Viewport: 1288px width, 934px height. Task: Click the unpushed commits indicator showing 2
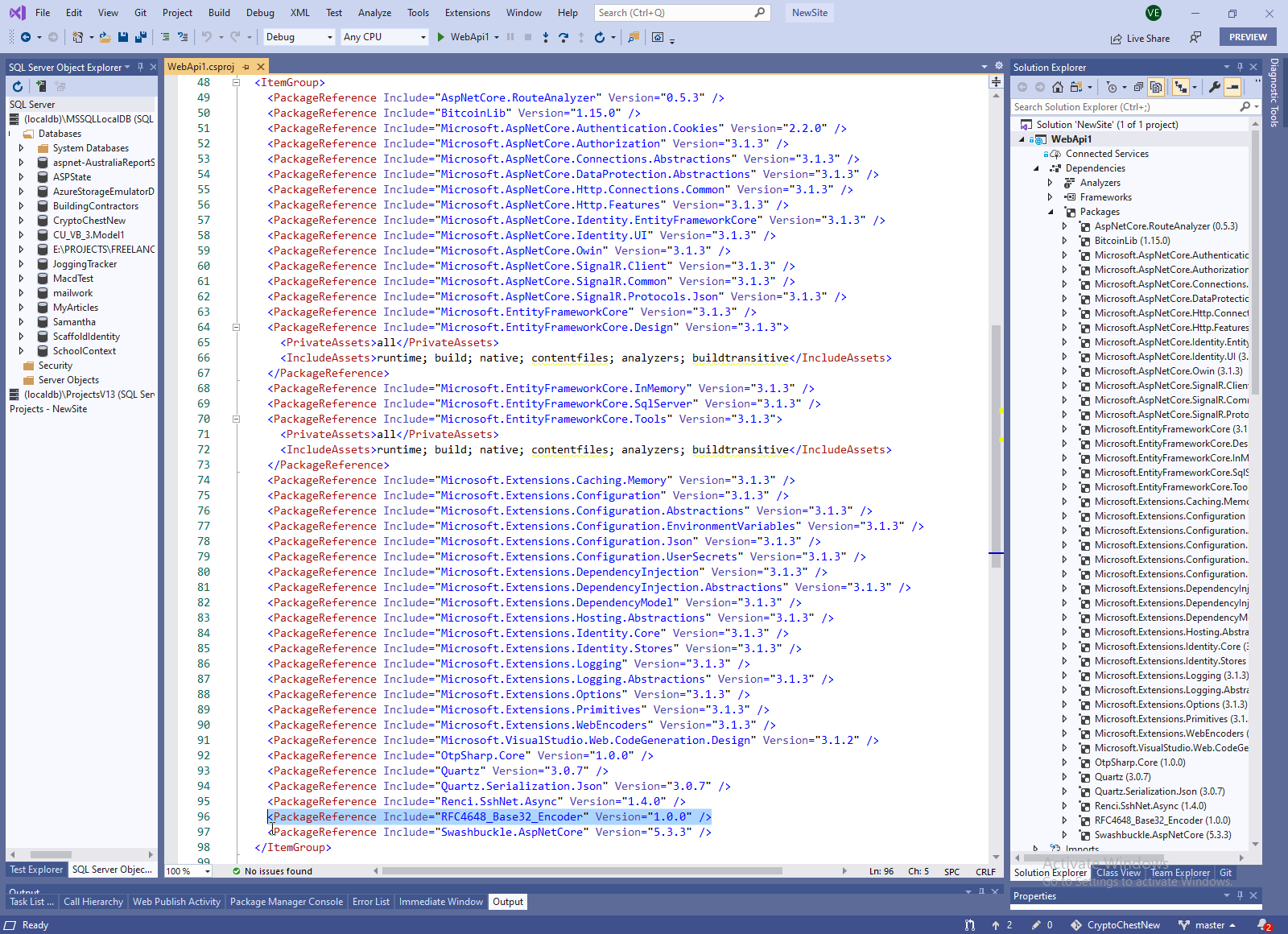coord(1002,925)
